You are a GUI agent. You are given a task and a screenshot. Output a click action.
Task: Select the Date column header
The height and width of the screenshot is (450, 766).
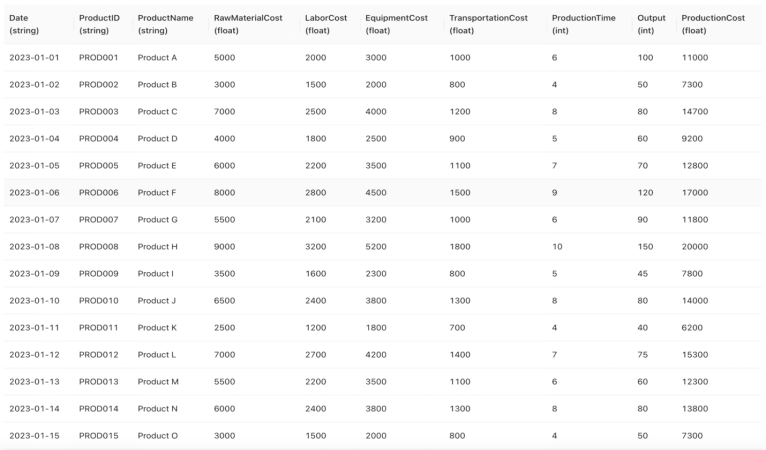(x=24, y=24)
